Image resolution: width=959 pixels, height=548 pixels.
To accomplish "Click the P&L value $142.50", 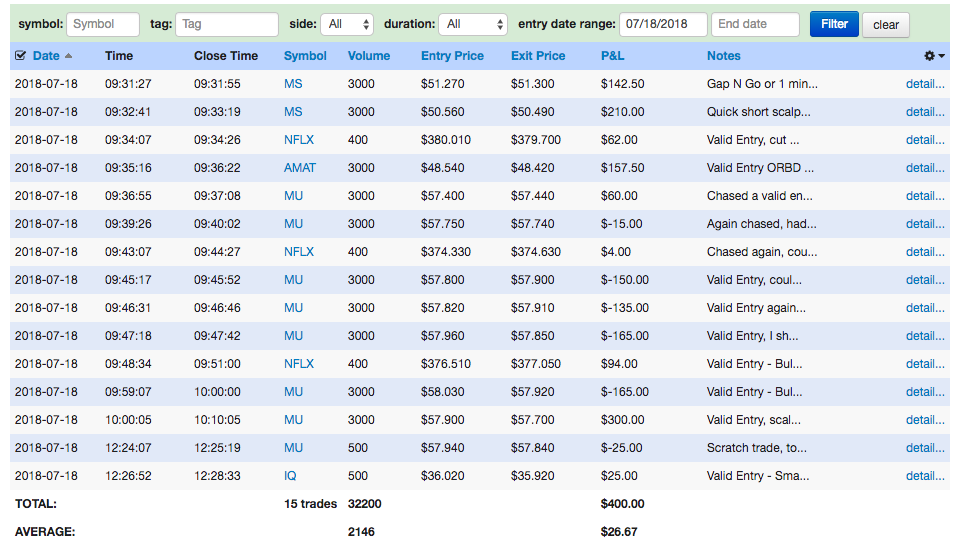I will [x=623, y=84].
